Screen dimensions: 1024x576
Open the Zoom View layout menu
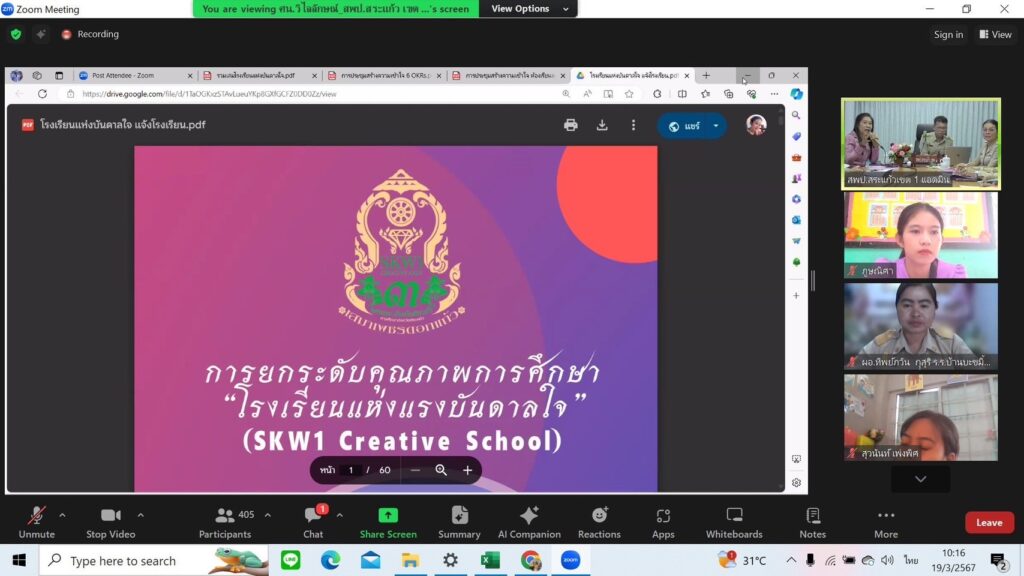point(995,35)
